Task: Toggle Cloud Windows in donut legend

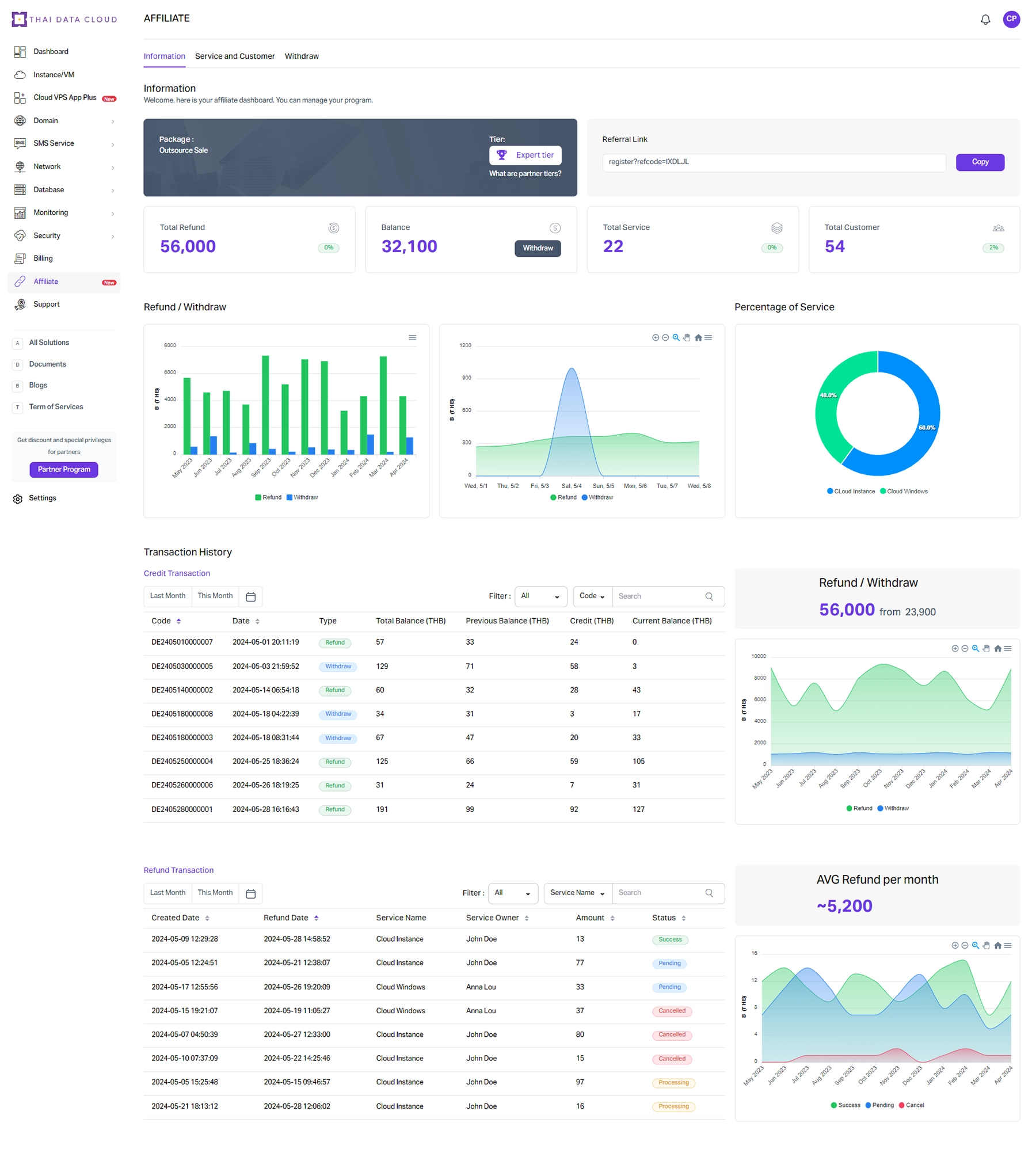Action: point(904,492)
